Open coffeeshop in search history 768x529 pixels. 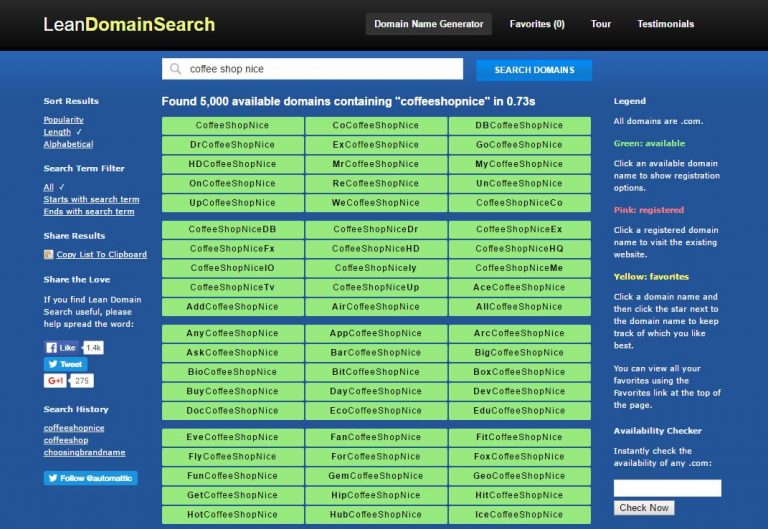pos(66,440)
